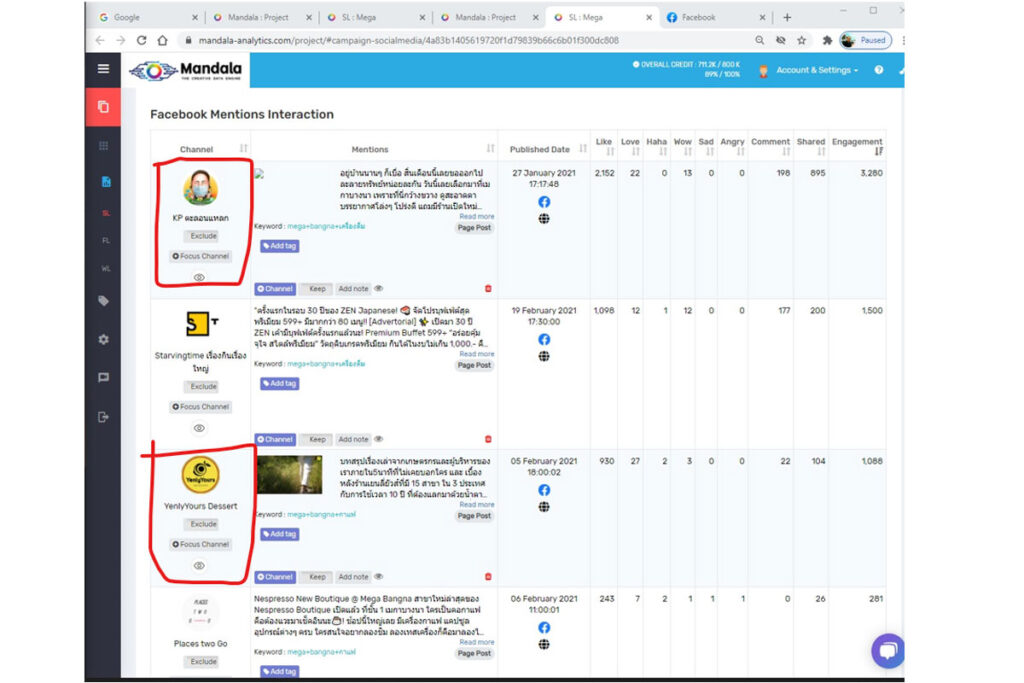
Task: Toggle eye icon beside Add note in YenlyYours row
Action: (x=379, y=577)
